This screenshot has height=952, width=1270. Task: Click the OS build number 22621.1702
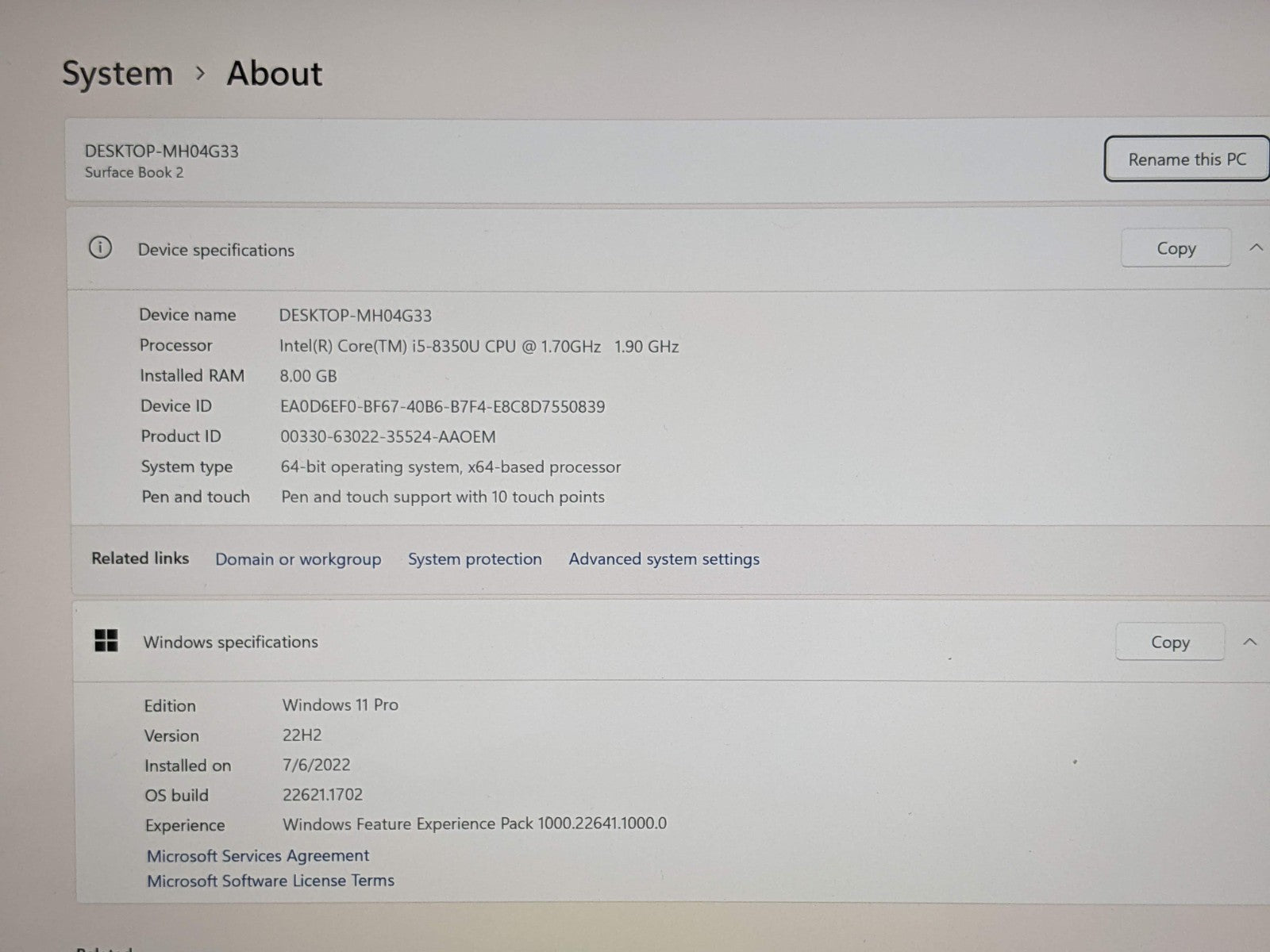322,795
